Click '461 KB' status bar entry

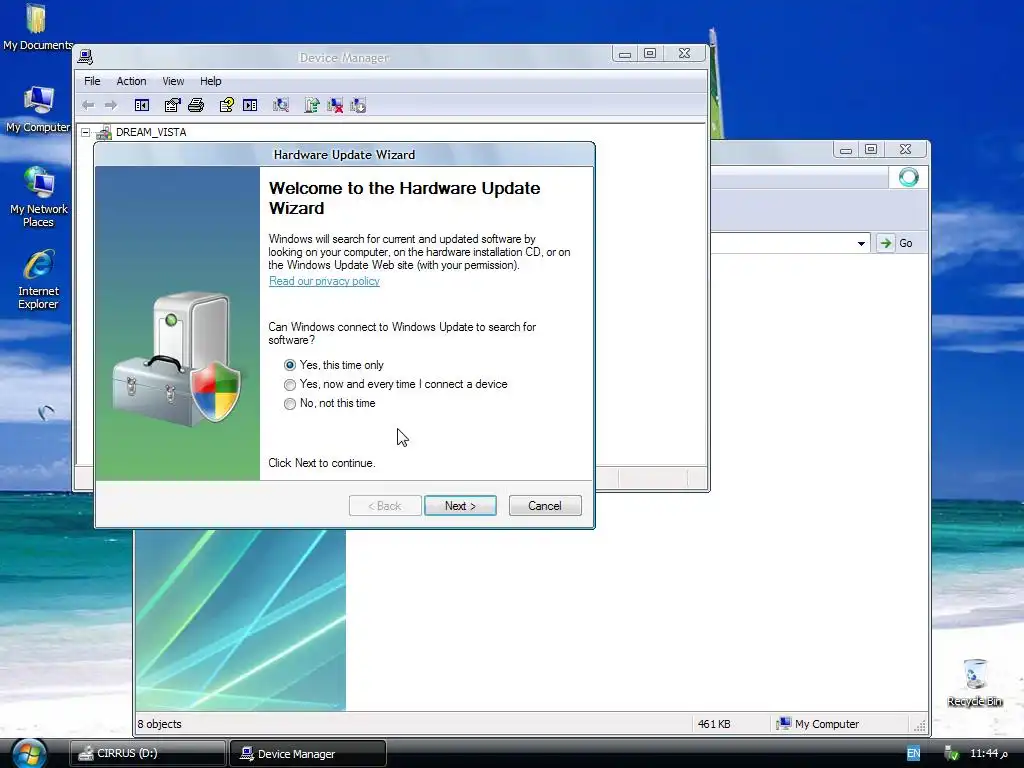(x=714, y=724)
